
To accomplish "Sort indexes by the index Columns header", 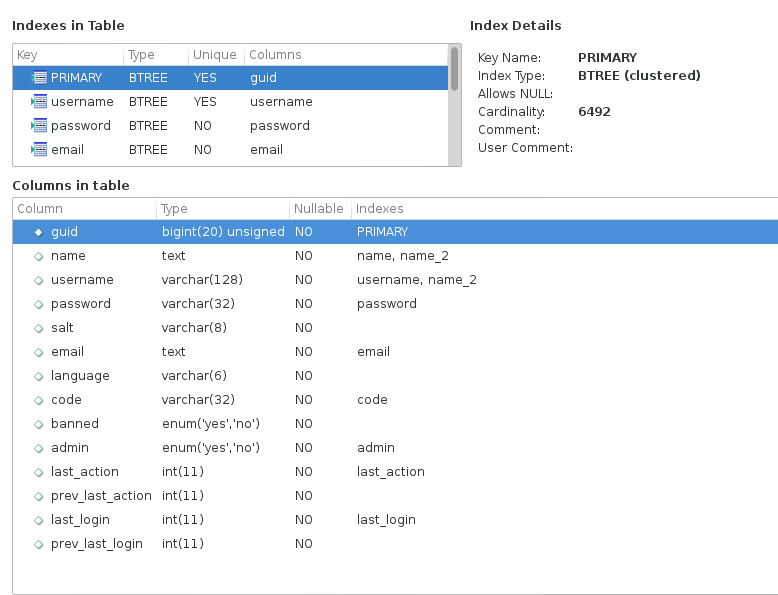I will tap(346, 55).
